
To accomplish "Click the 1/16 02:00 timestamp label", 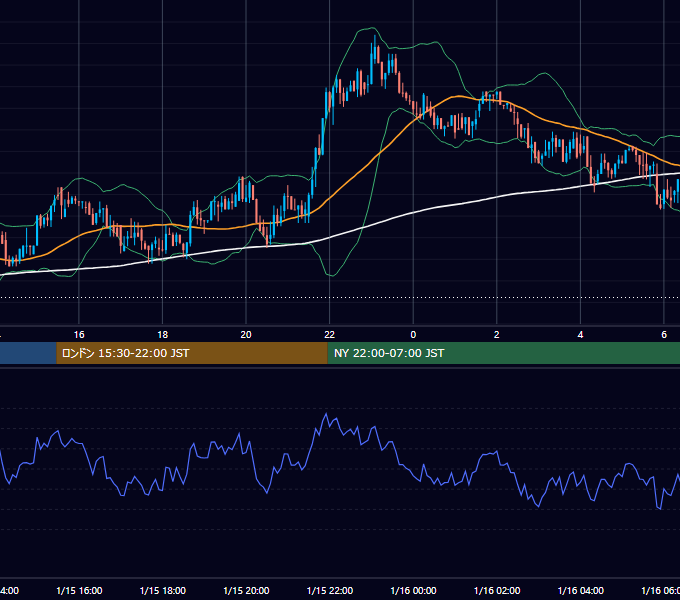I will [x=497, y=590].
